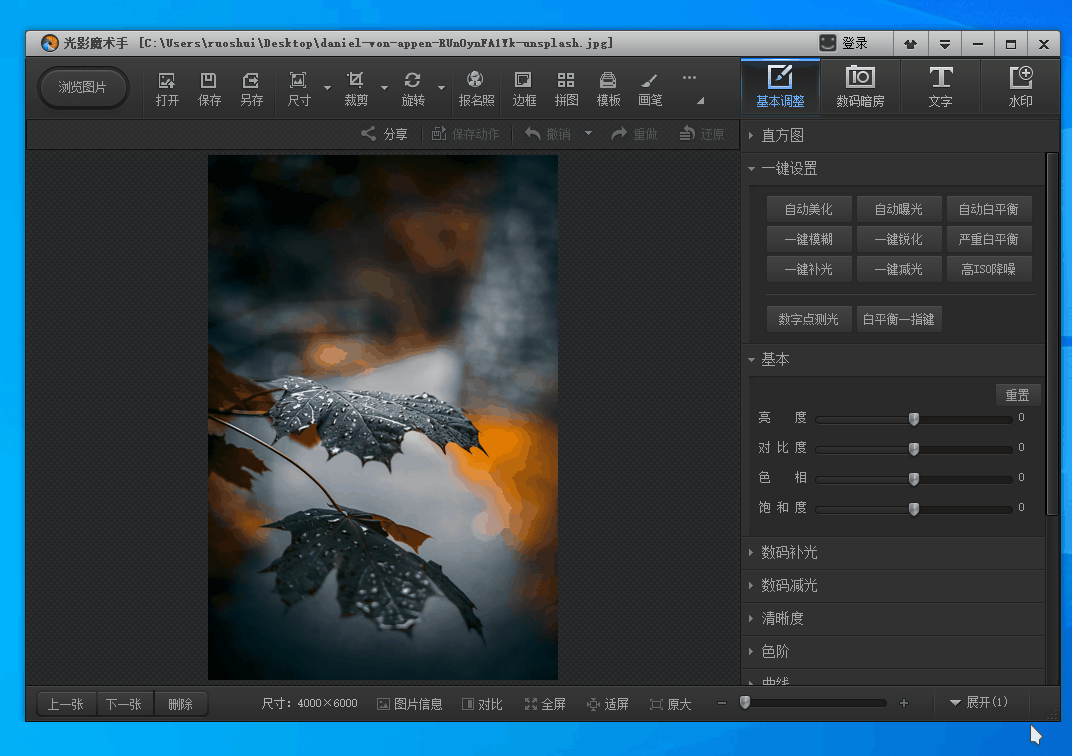The image size is (1072, 756).
Task: Click the 登录 login smiley icon
Action: (828, 43)
